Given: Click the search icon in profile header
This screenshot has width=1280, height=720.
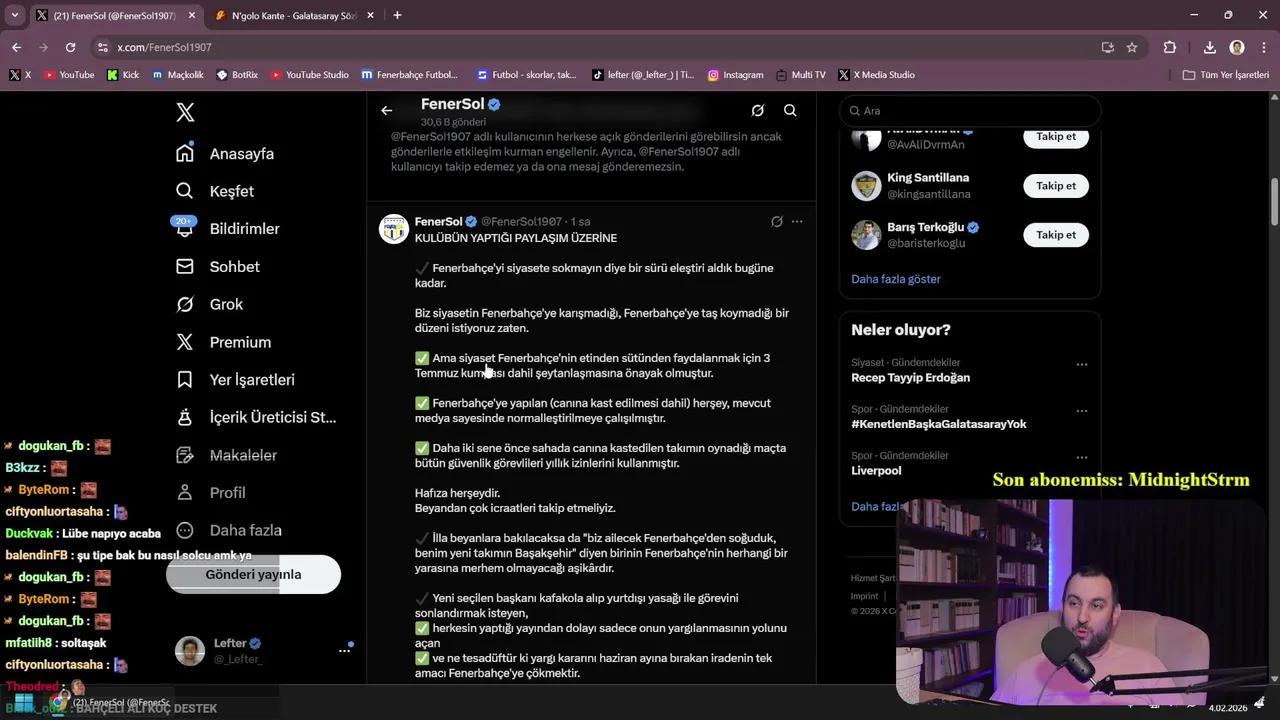Looking at the screenshot, I should [x=790, y=111].
